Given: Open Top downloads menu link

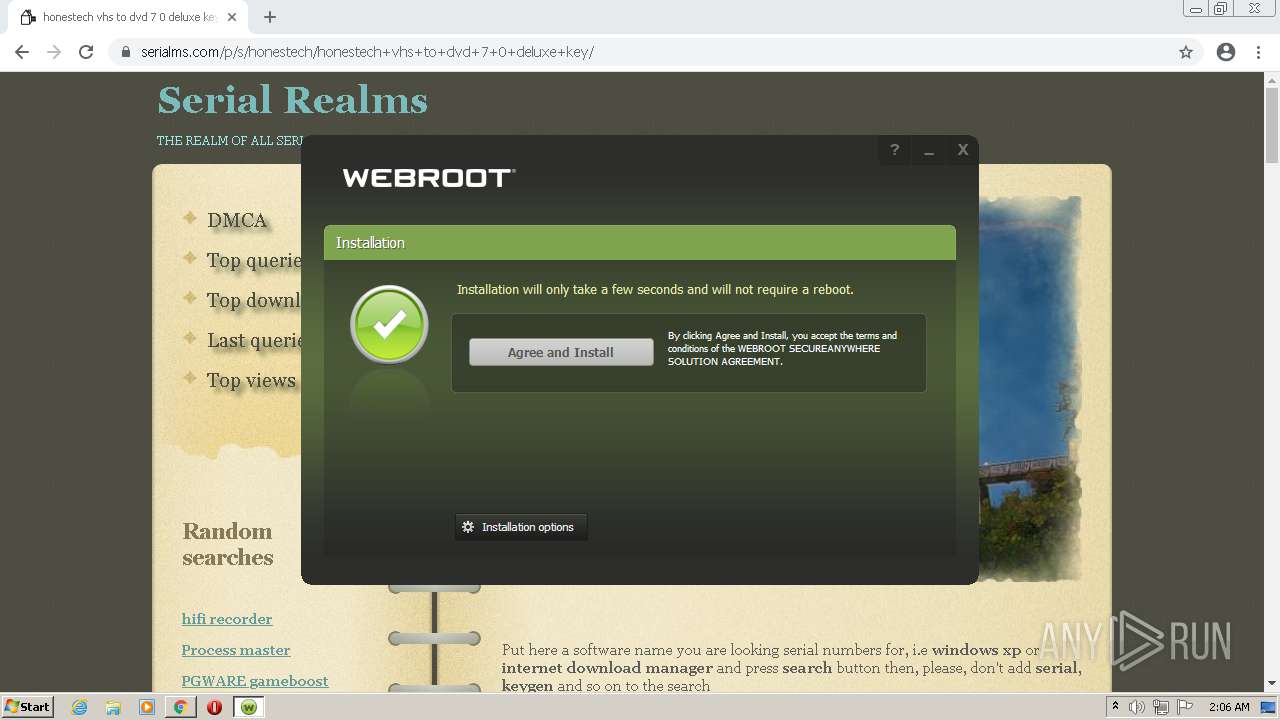Looking at the screenshot, I should 254,300.
